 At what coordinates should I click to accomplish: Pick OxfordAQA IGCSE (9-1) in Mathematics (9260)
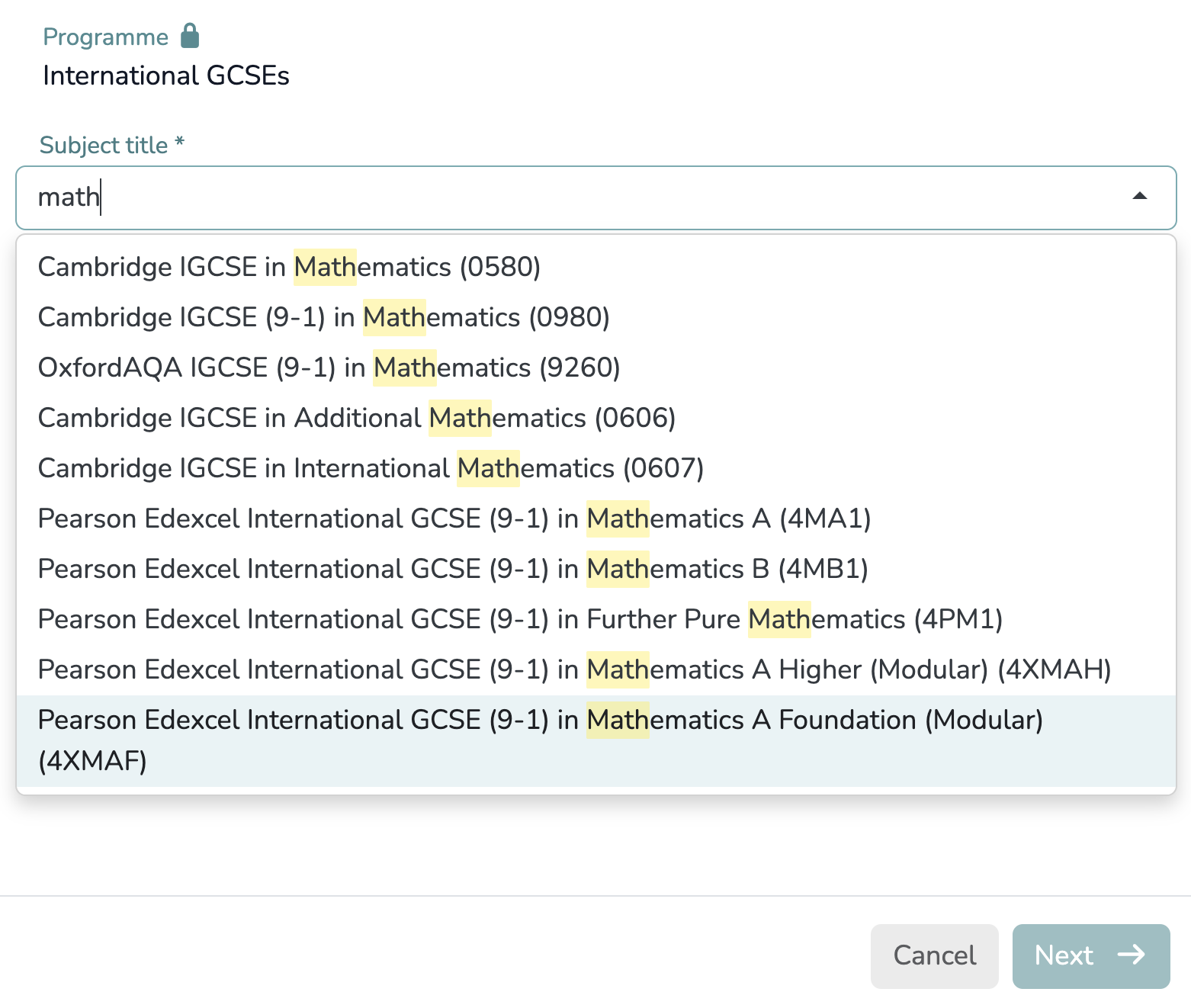pyautogui.click(x=595, y=368)
